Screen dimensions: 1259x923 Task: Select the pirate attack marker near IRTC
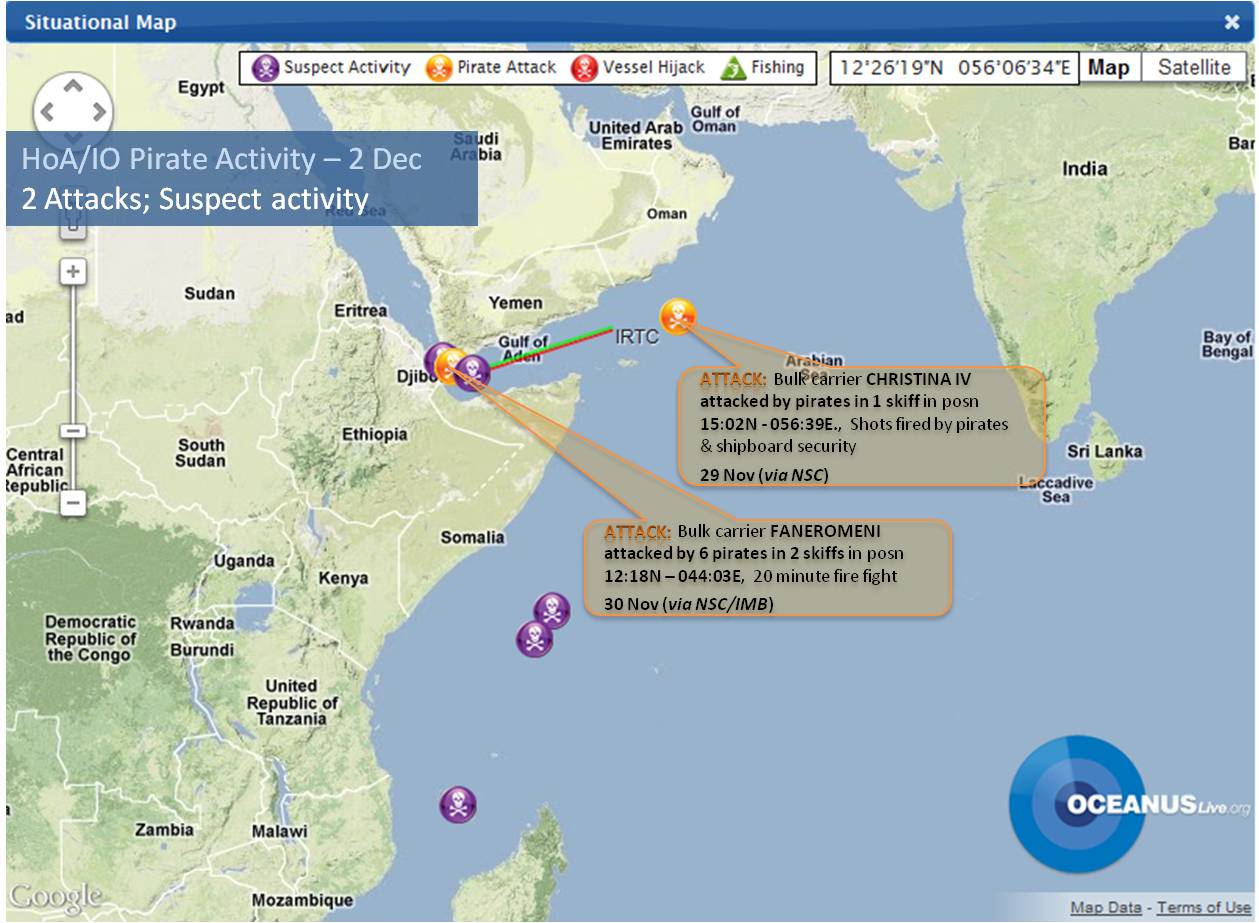(678, 316)
